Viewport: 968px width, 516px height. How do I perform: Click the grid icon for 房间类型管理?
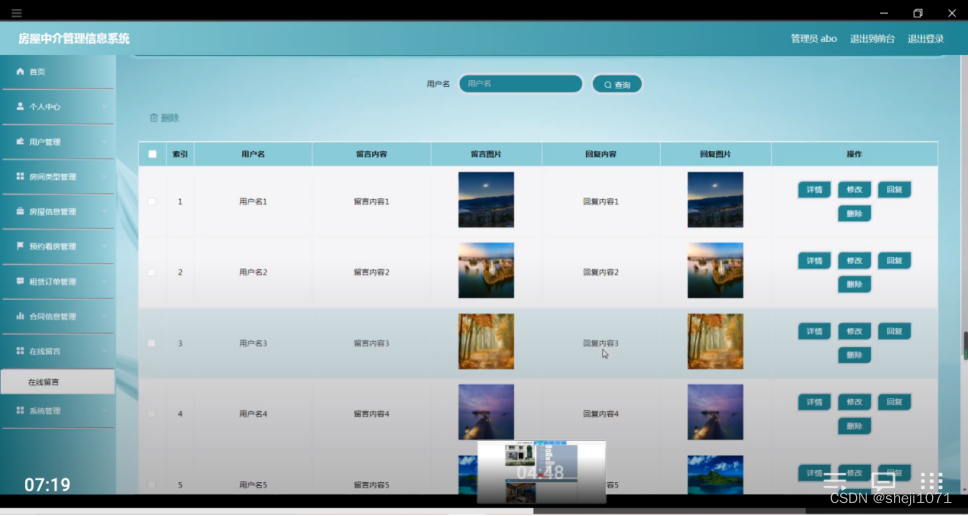point(20,177)
